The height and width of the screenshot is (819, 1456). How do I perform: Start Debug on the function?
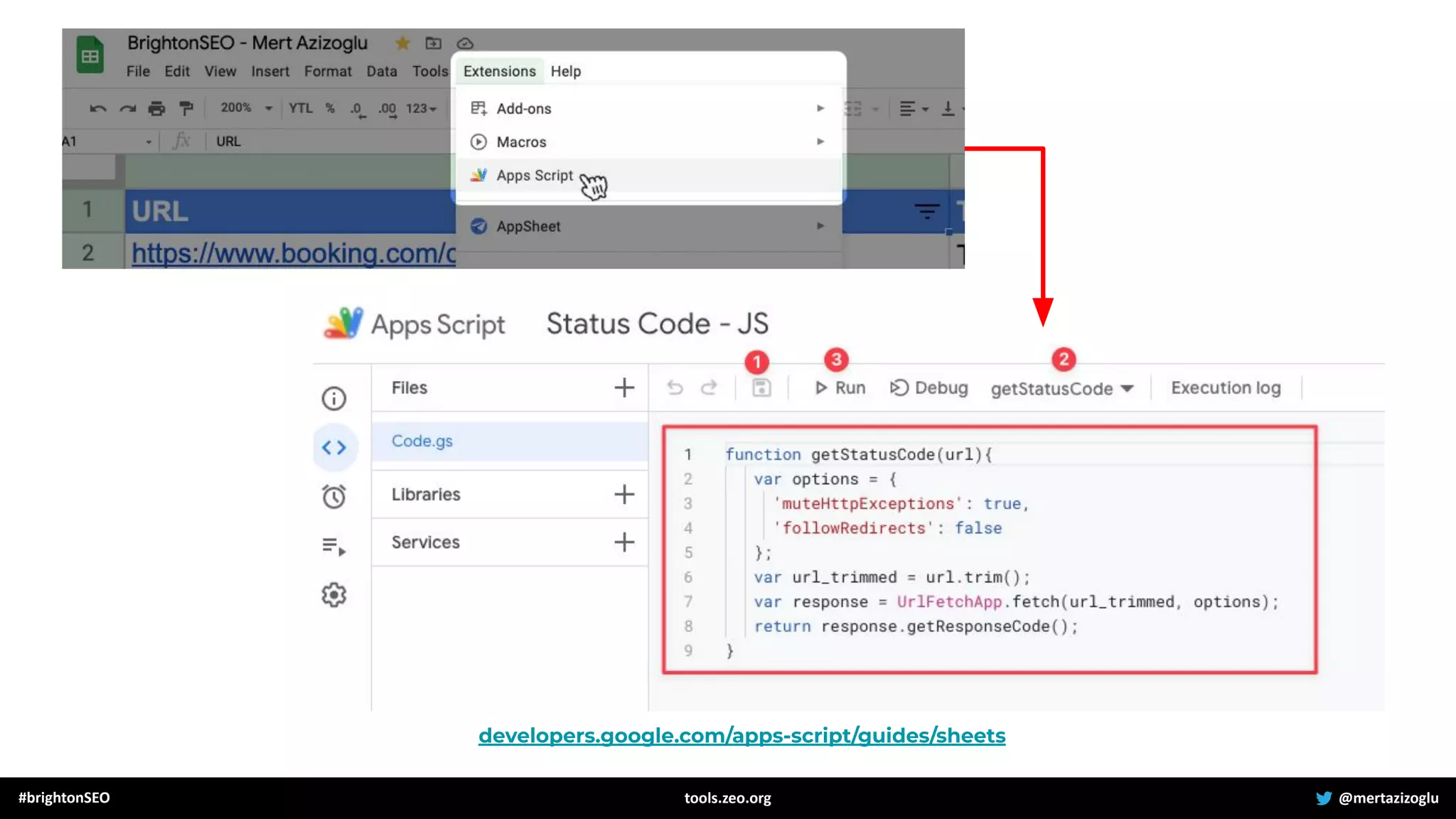pos(928,388)
